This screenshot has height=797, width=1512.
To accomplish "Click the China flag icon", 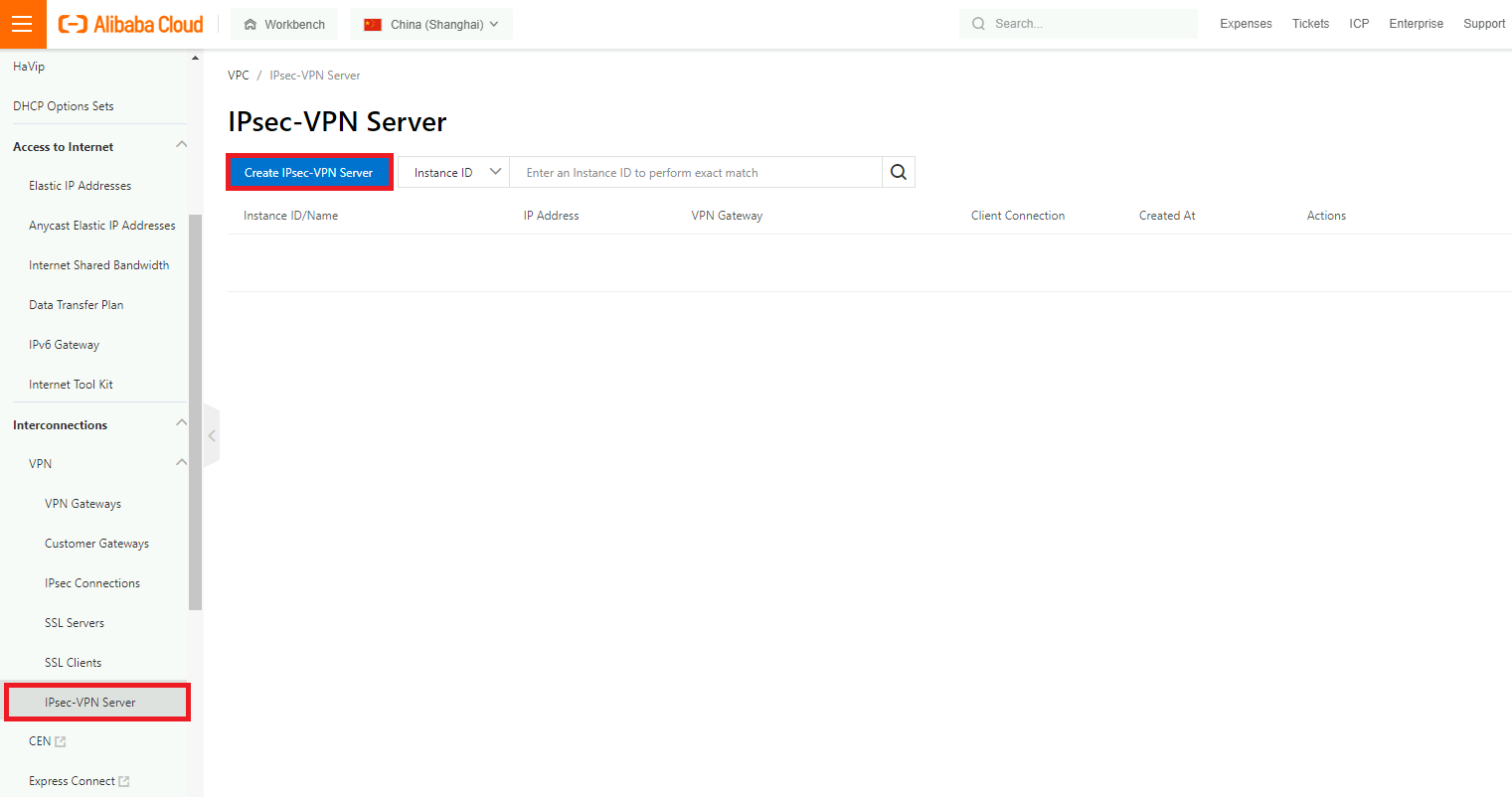I will pos(373,24).
